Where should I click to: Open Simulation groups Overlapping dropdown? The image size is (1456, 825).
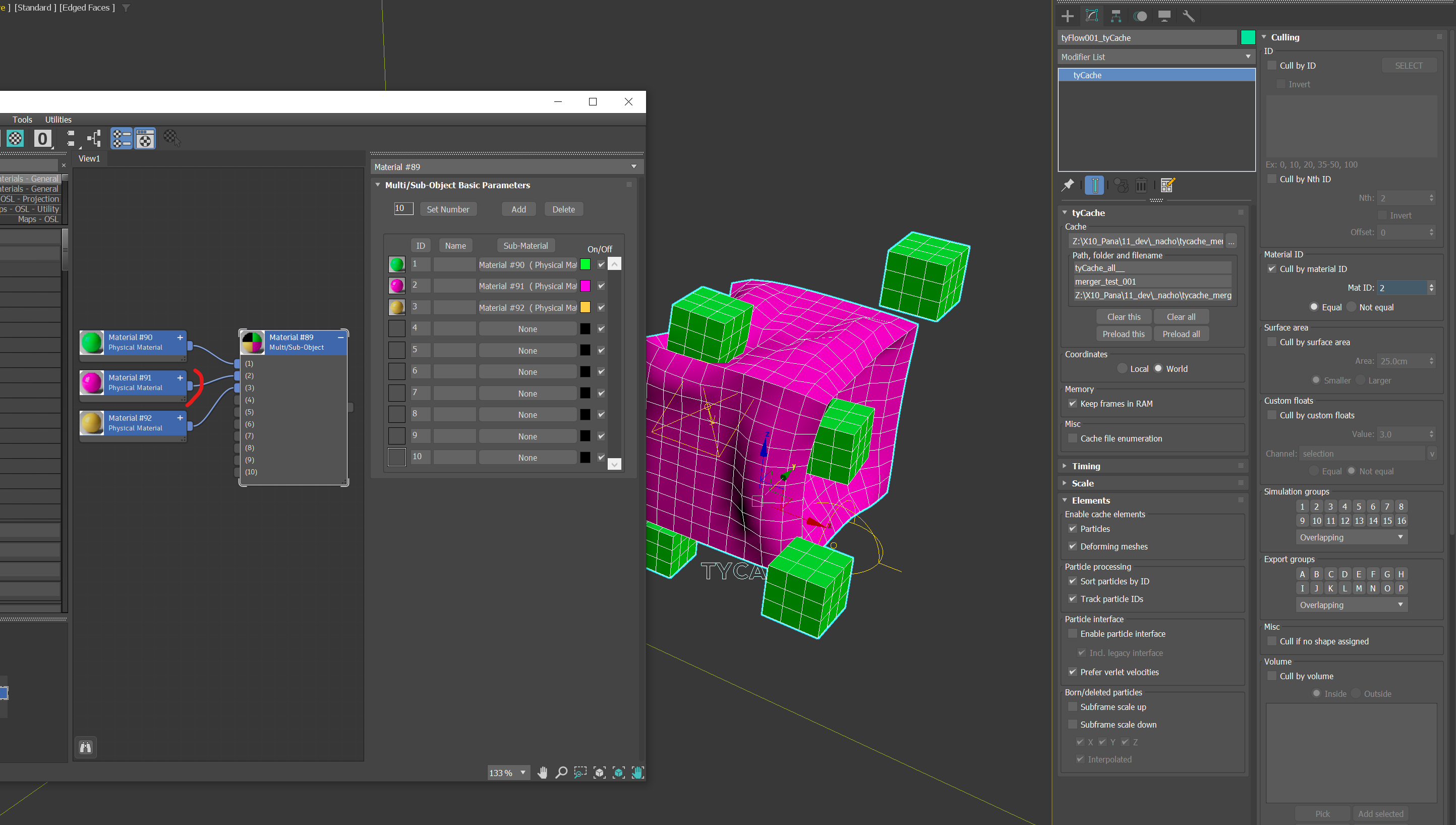tap(1351, 537)
